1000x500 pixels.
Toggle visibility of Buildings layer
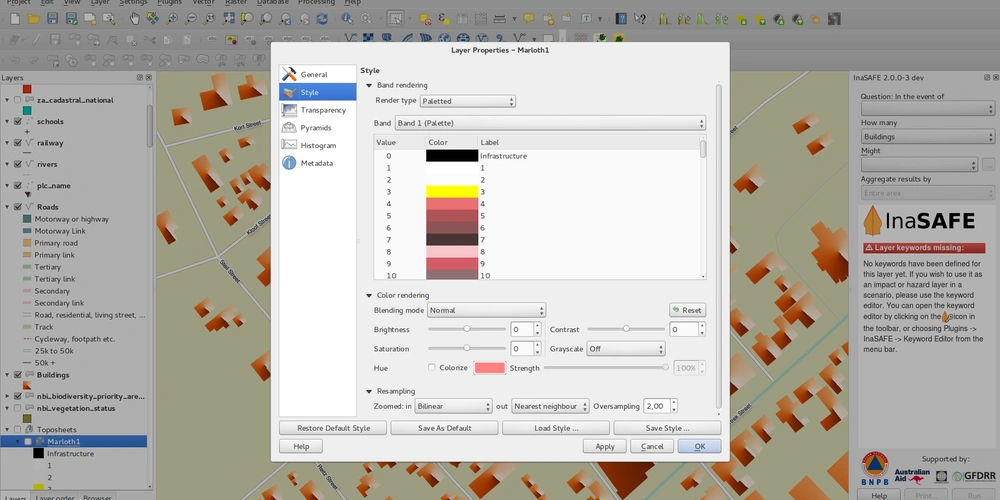[17, 375]
